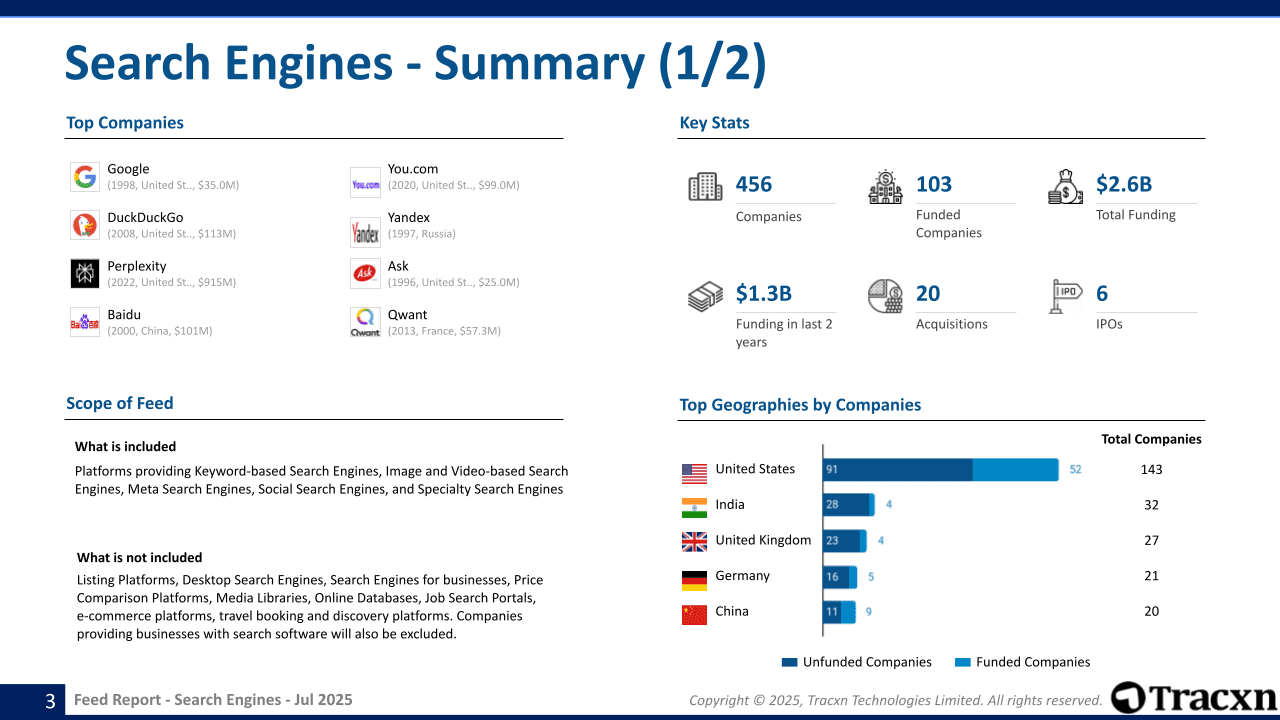Click the Yandex logo icon

[365, 232]
